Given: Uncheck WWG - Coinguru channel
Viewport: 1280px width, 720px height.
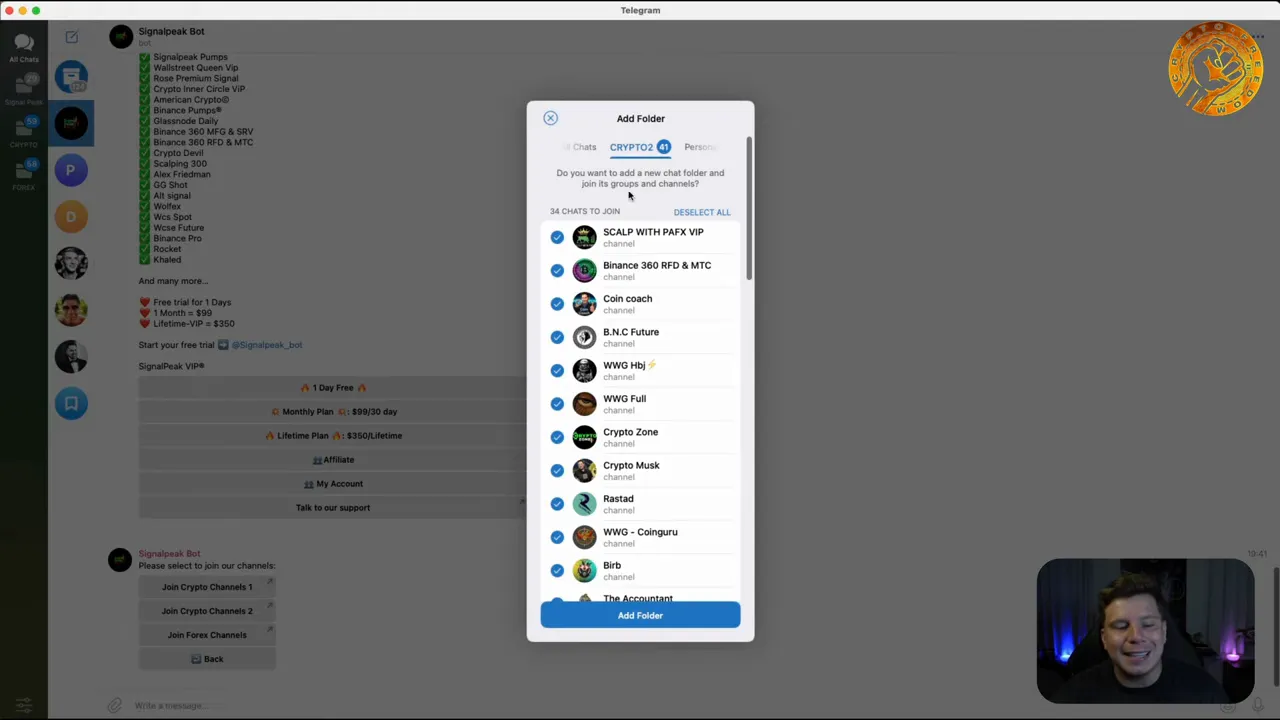Looking at the screenshot, I should click(x=557, y=537).
